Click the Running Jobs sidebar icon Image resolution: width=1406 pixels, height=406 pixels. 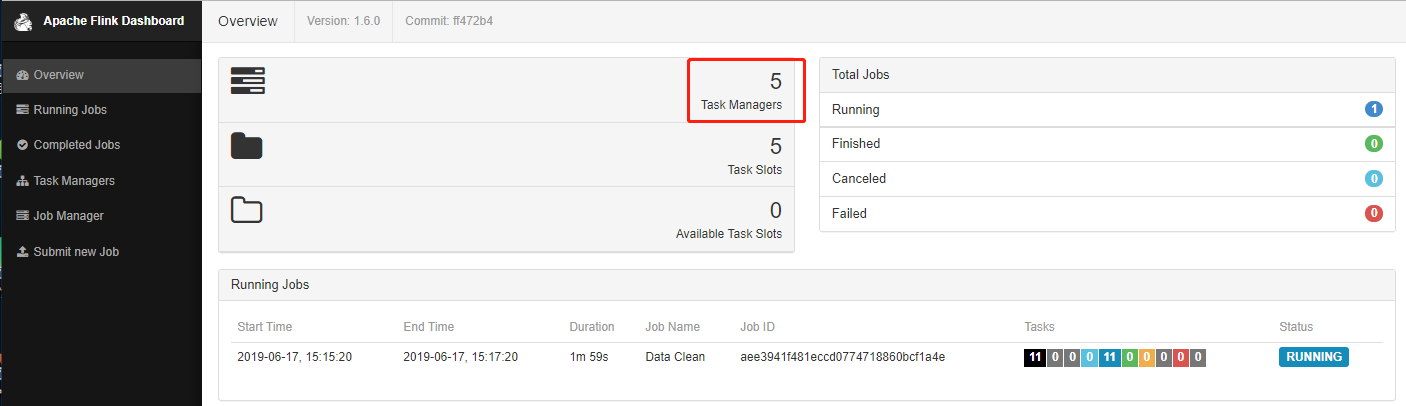(23, 110)
